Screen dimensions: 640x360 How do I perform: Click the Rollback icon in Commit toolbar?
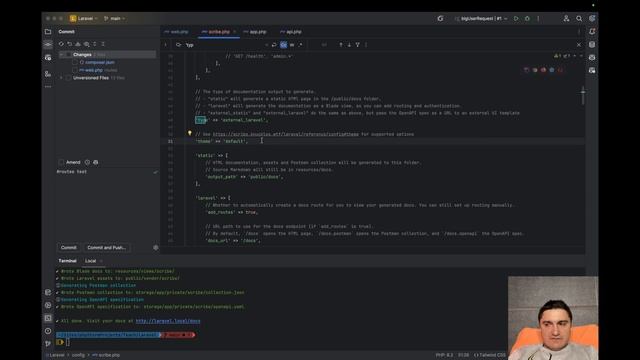click(x=70, y=44)
